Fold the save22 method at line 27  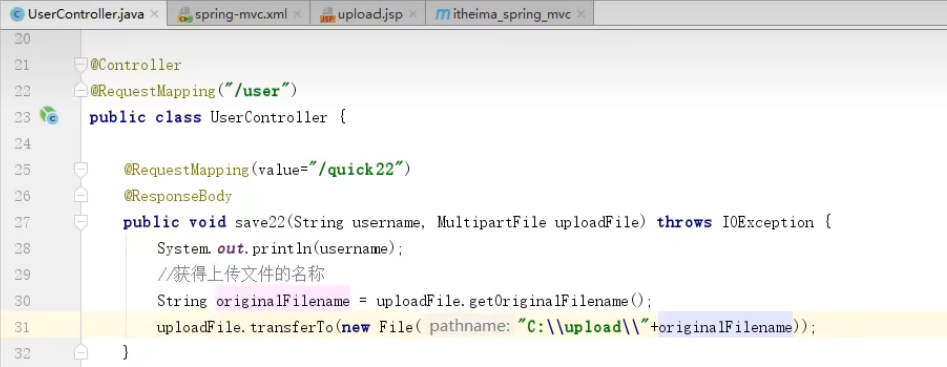click(80, 222)
